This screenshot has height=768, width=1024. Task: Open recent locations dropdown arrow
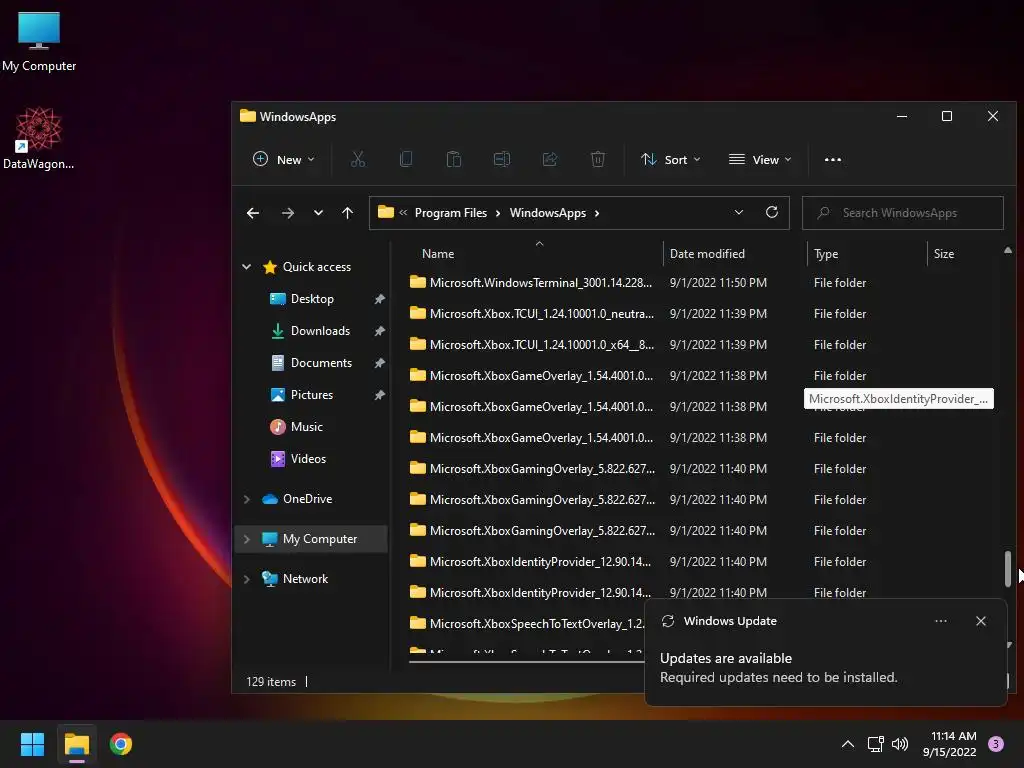(x=318, y=213)
